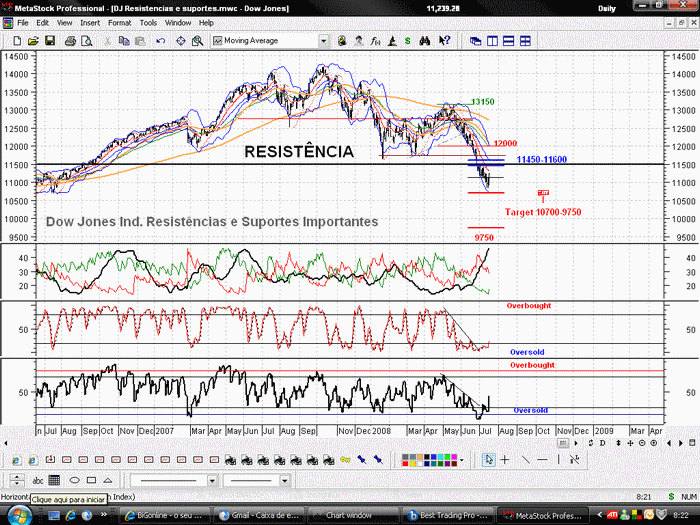Select the triangle drawing tool

[108, 480]
